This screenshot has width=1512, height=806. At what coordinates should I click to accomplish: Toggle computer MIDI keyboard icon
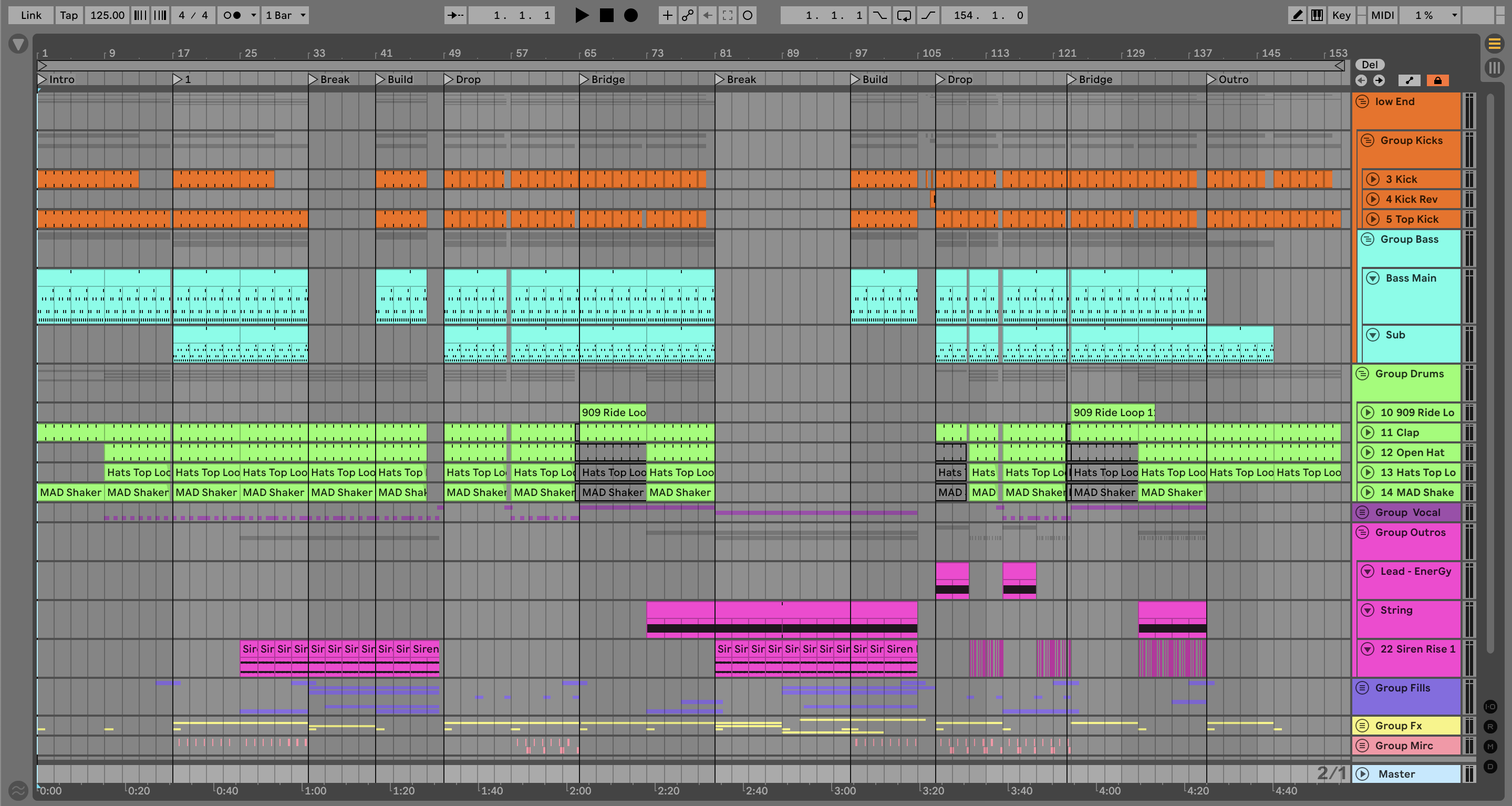[x=1317, y=15]
